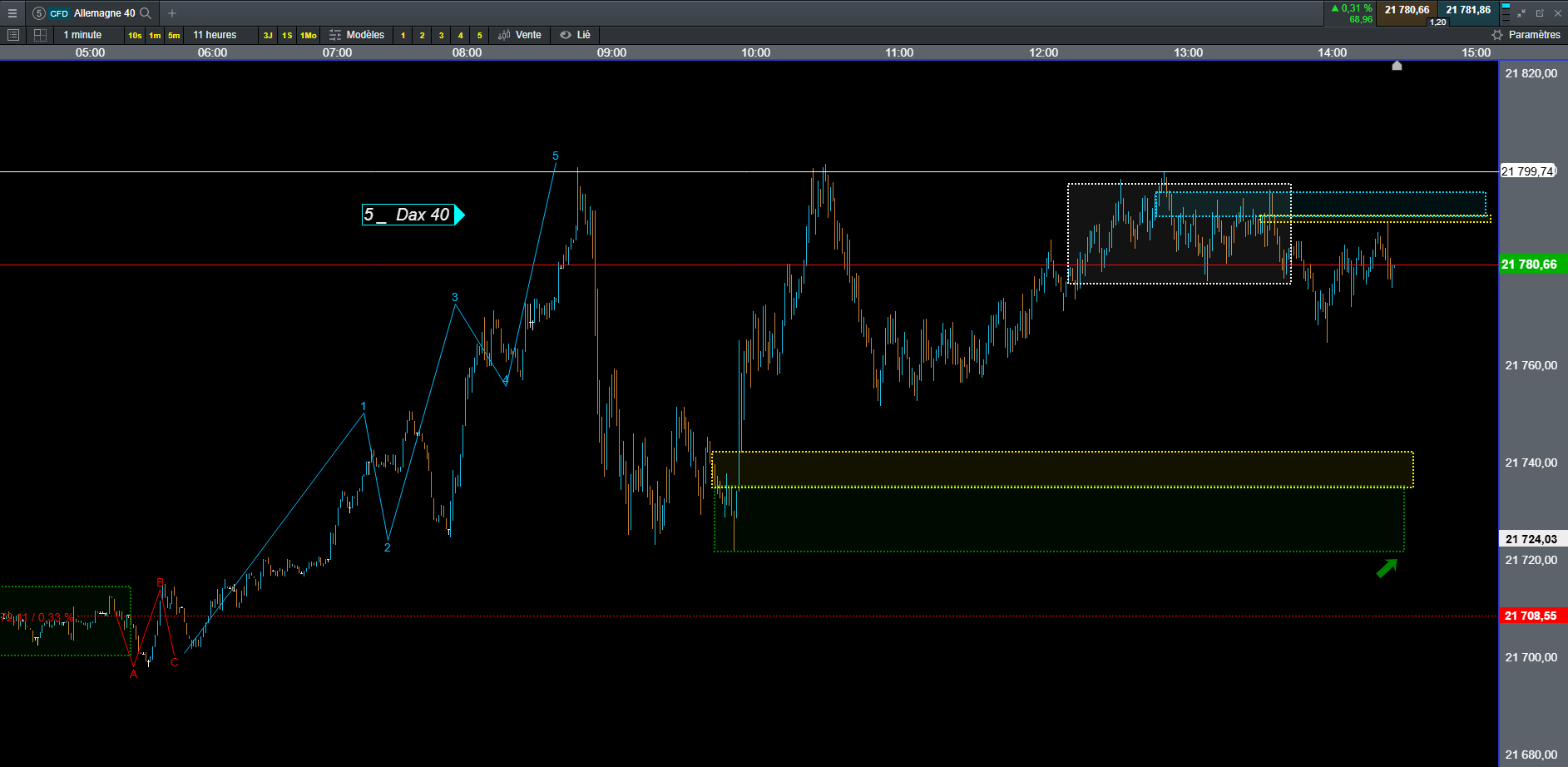The image size is (1568, 767).
Task: Load template shortcut 5
Action: tap(480, 35)
